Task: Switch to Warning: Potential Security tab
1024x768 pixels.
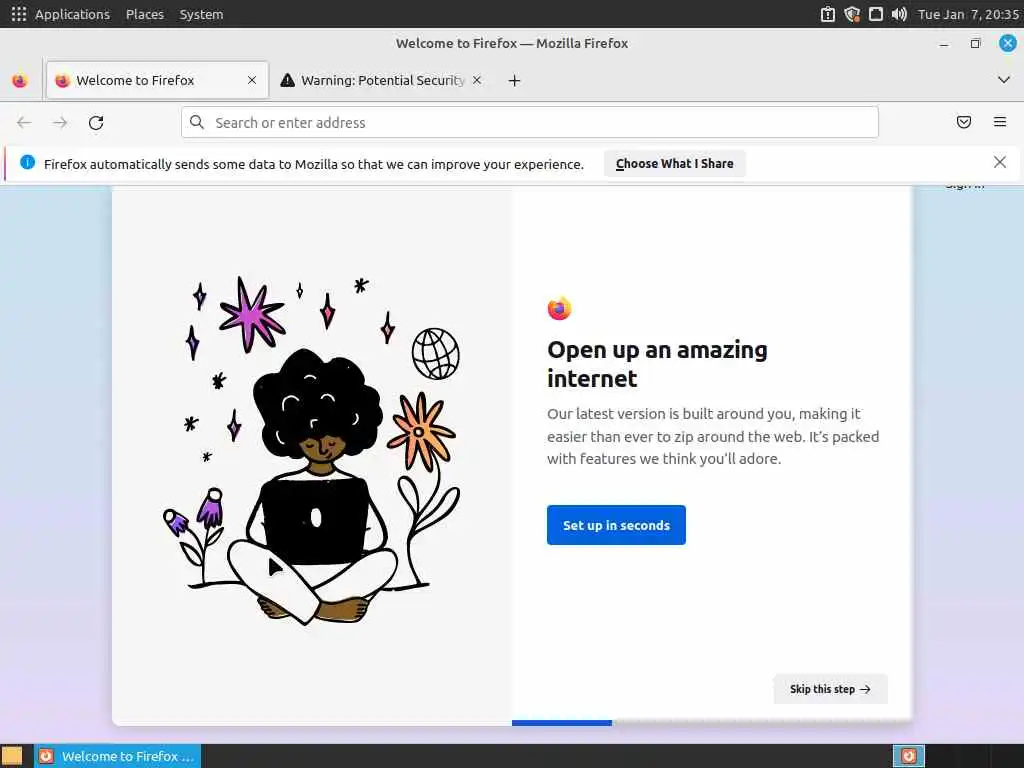Action: tap(381, 80)
